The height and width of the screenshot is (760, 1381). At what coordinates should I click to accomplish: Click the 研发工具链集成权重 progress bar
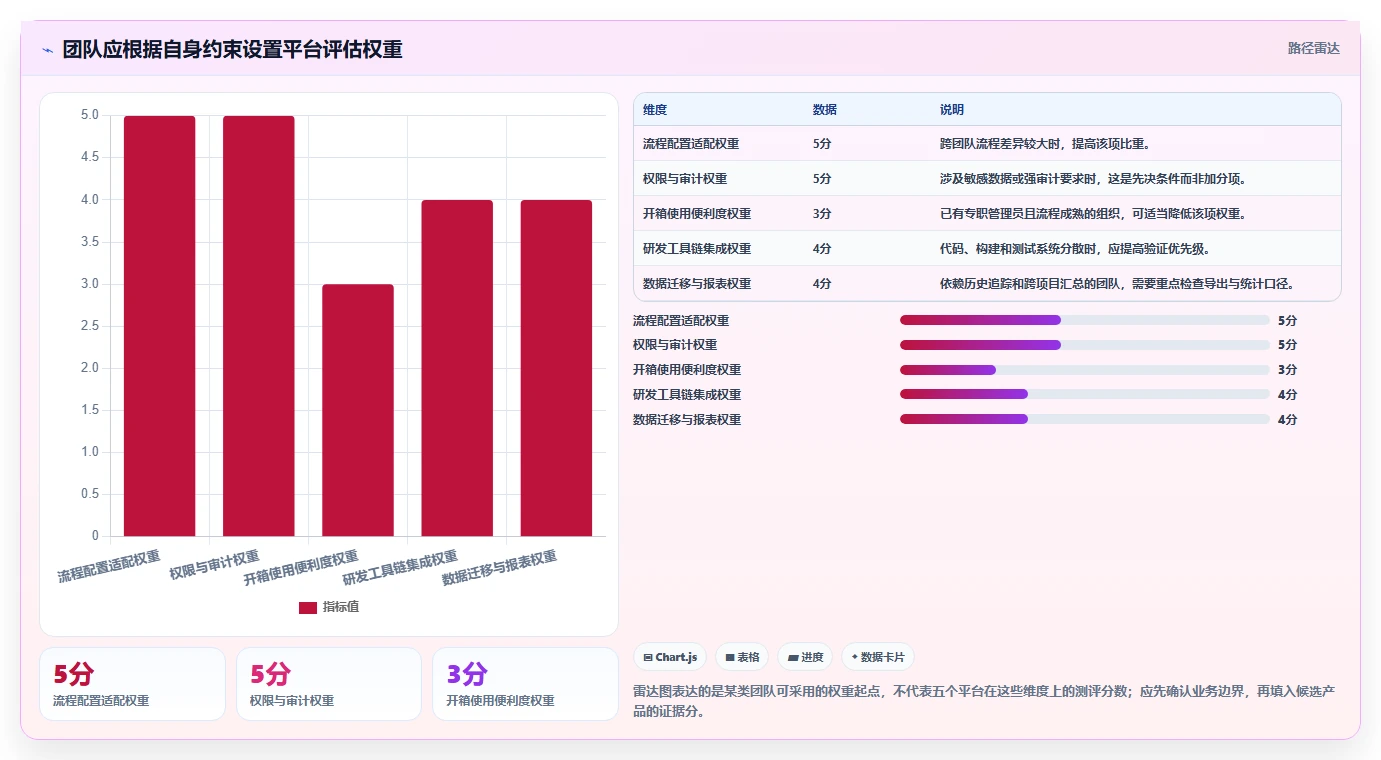pos(1085,395)
